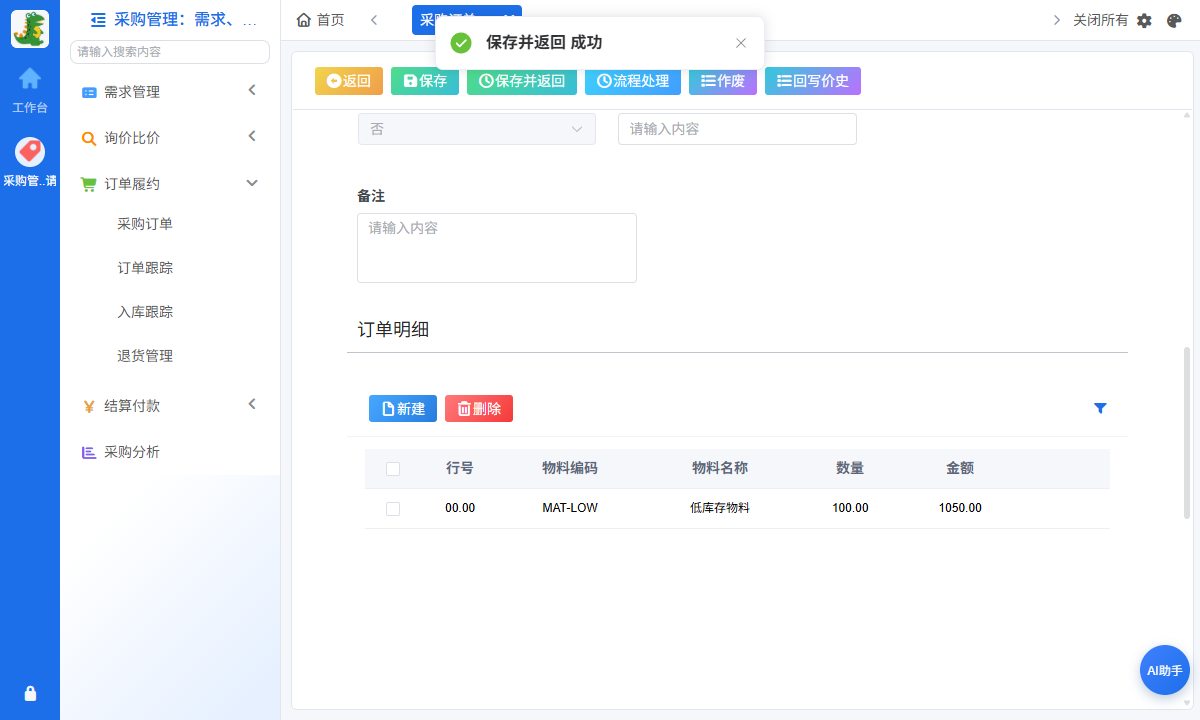Click the amount cell 1050.00
This screenshot has height=720, width=1200.
point(960,508)
